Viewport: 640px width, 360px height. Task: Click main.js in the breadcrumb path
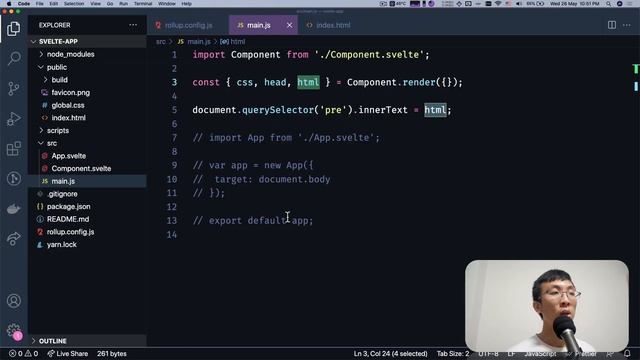pos(199,41)
